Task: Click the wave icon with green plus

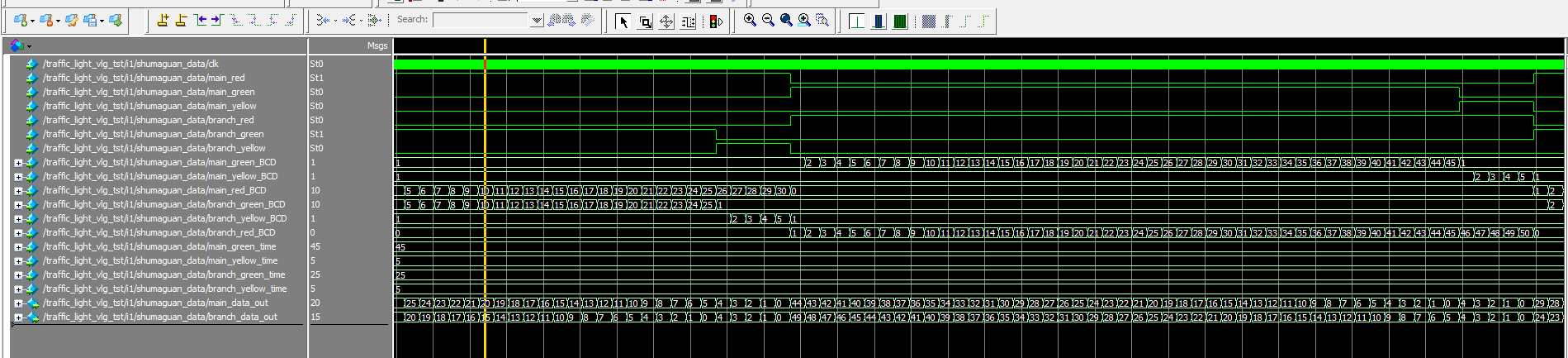Action: pos(21,20)
